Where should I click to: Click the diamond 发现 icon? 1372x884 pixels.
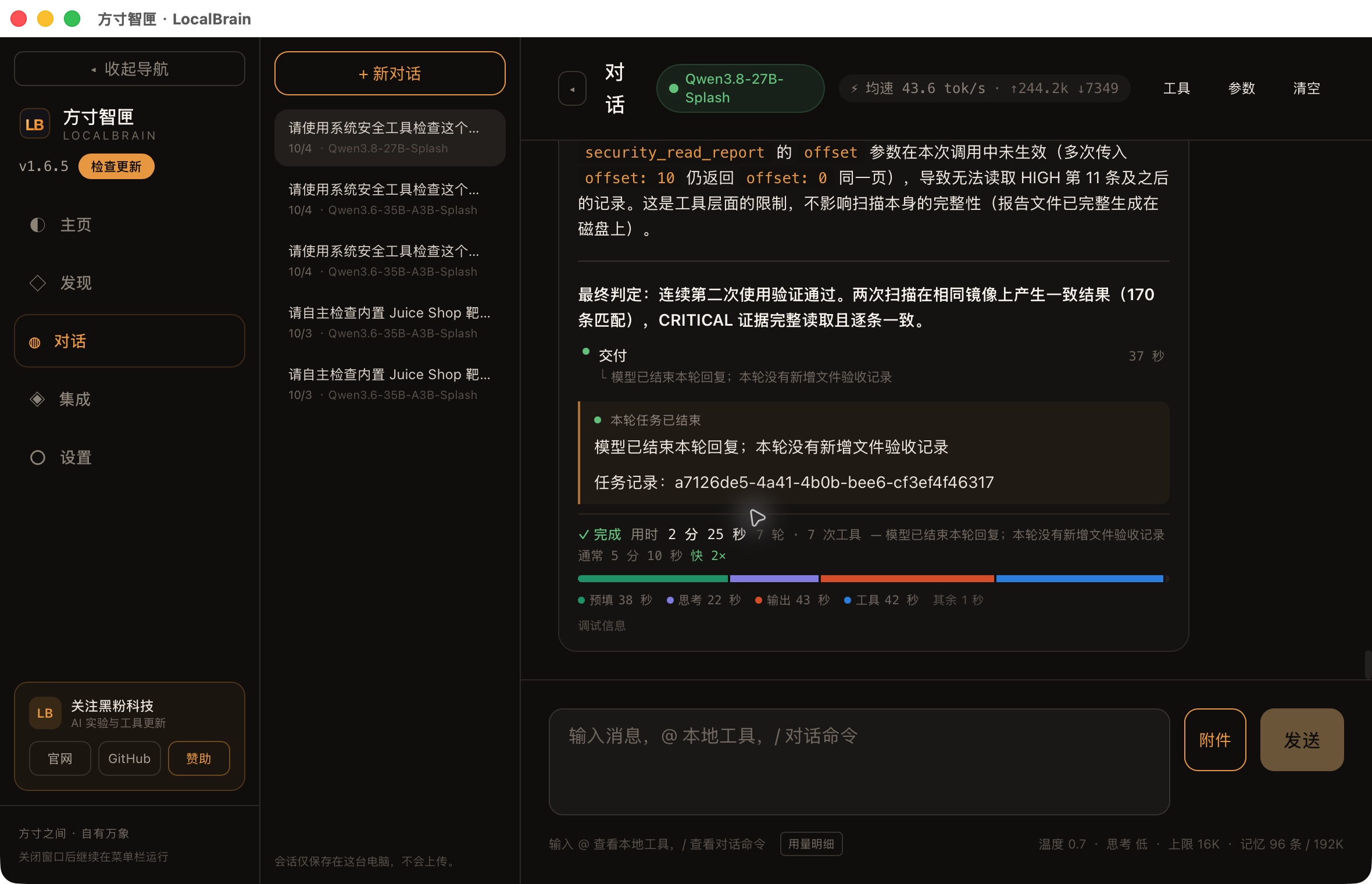[x=38, y=283]
